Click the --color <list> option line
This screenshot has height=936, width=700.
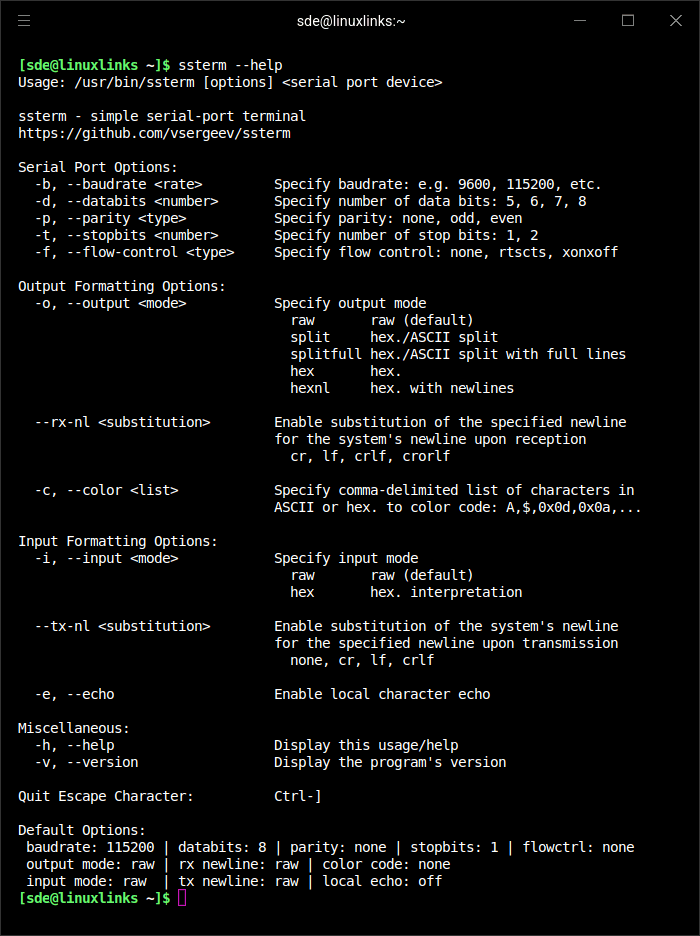(x=106, y=491)
